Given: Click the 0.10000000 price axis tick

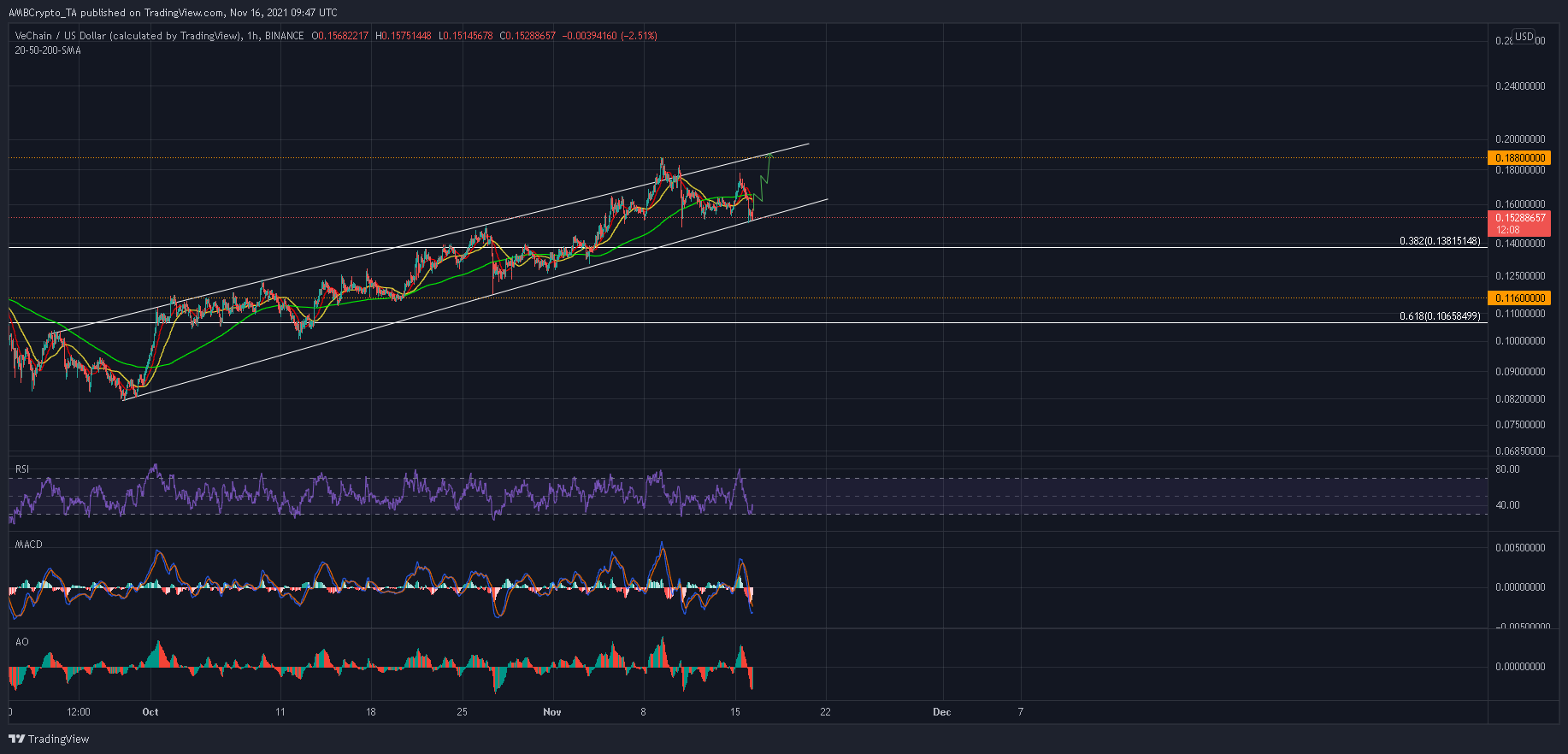Looking at the screenshot, I should (x=1520, y=341).
